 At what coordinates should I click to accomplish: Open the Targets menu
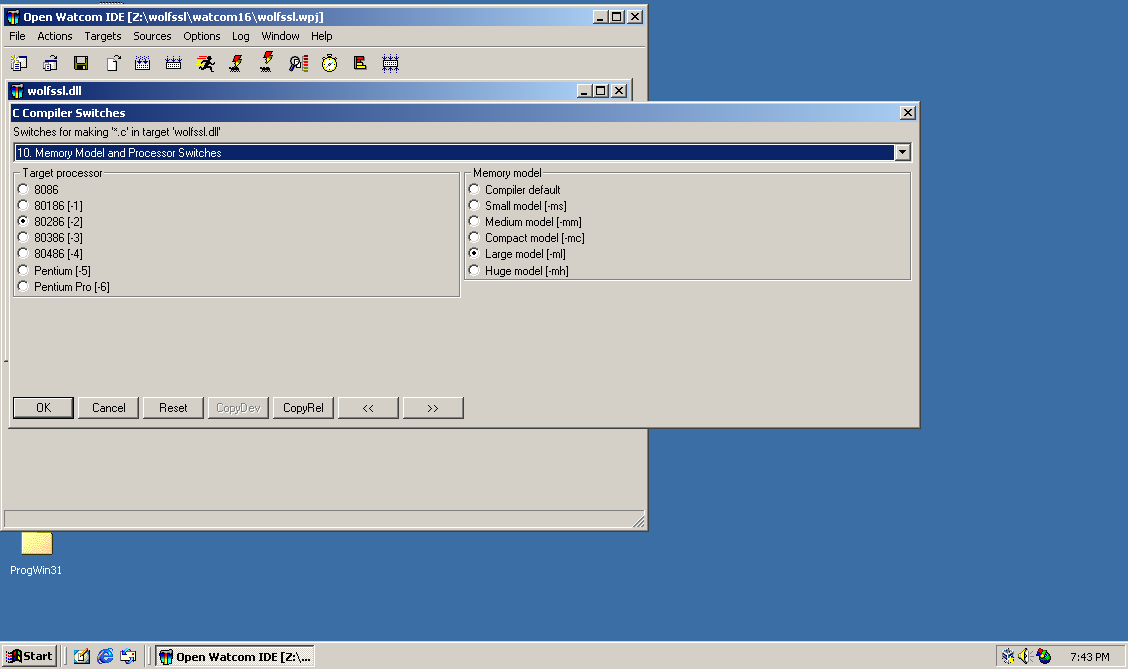tap(103, 36)
